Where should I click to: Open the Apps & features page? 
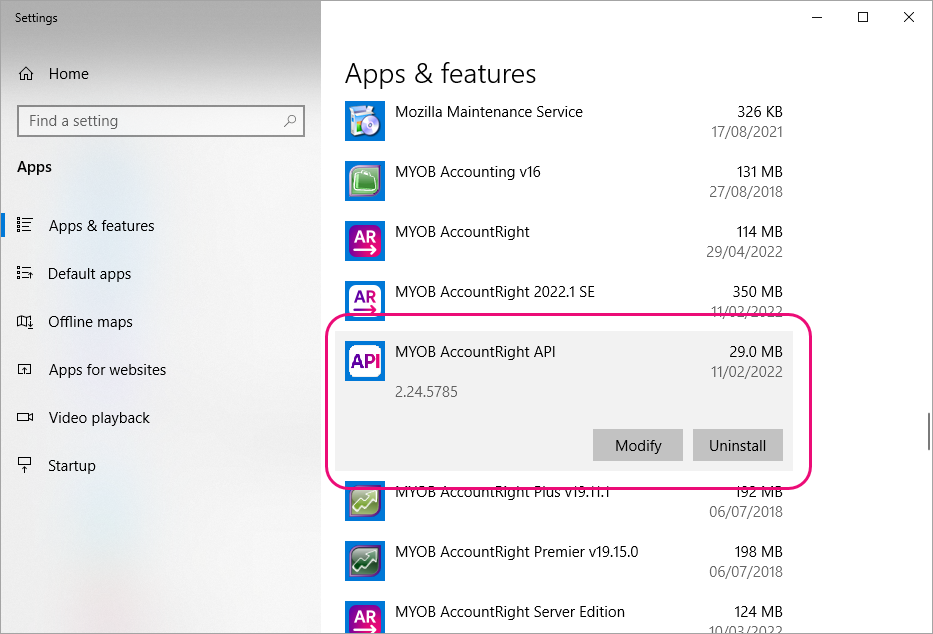(x=101, y=226)
